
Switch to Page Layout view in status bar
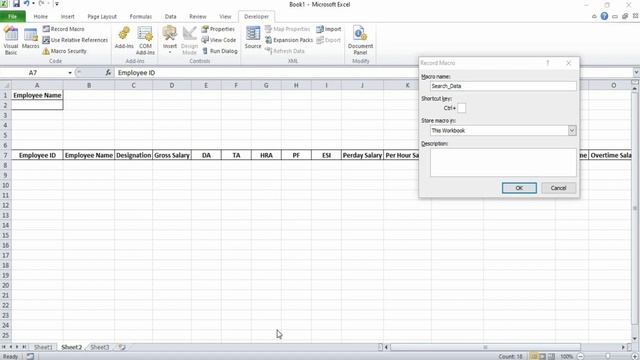542,356
